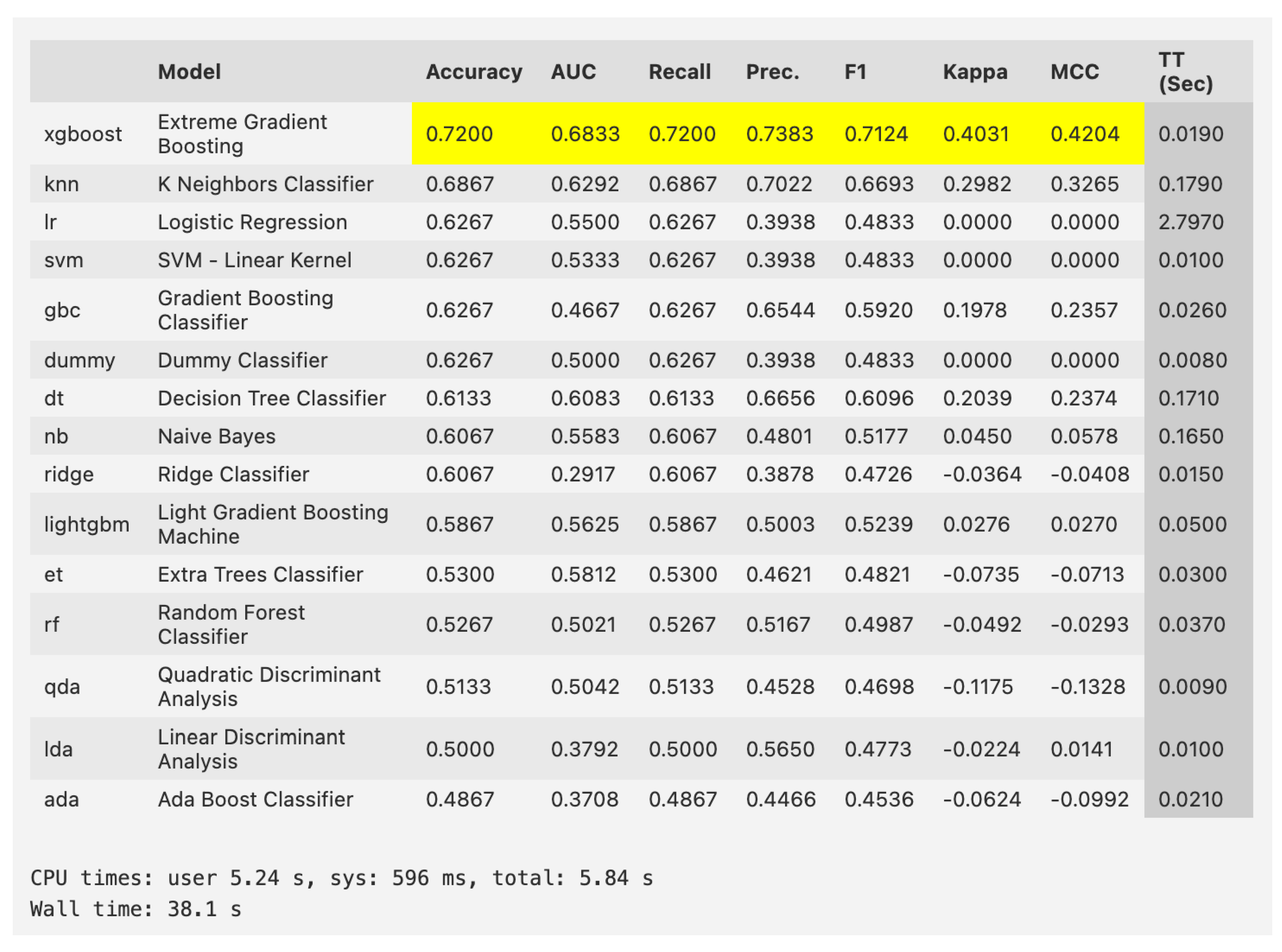Click Ada Boost Classifier model name

pyautogui.click(x=255, y=799)
